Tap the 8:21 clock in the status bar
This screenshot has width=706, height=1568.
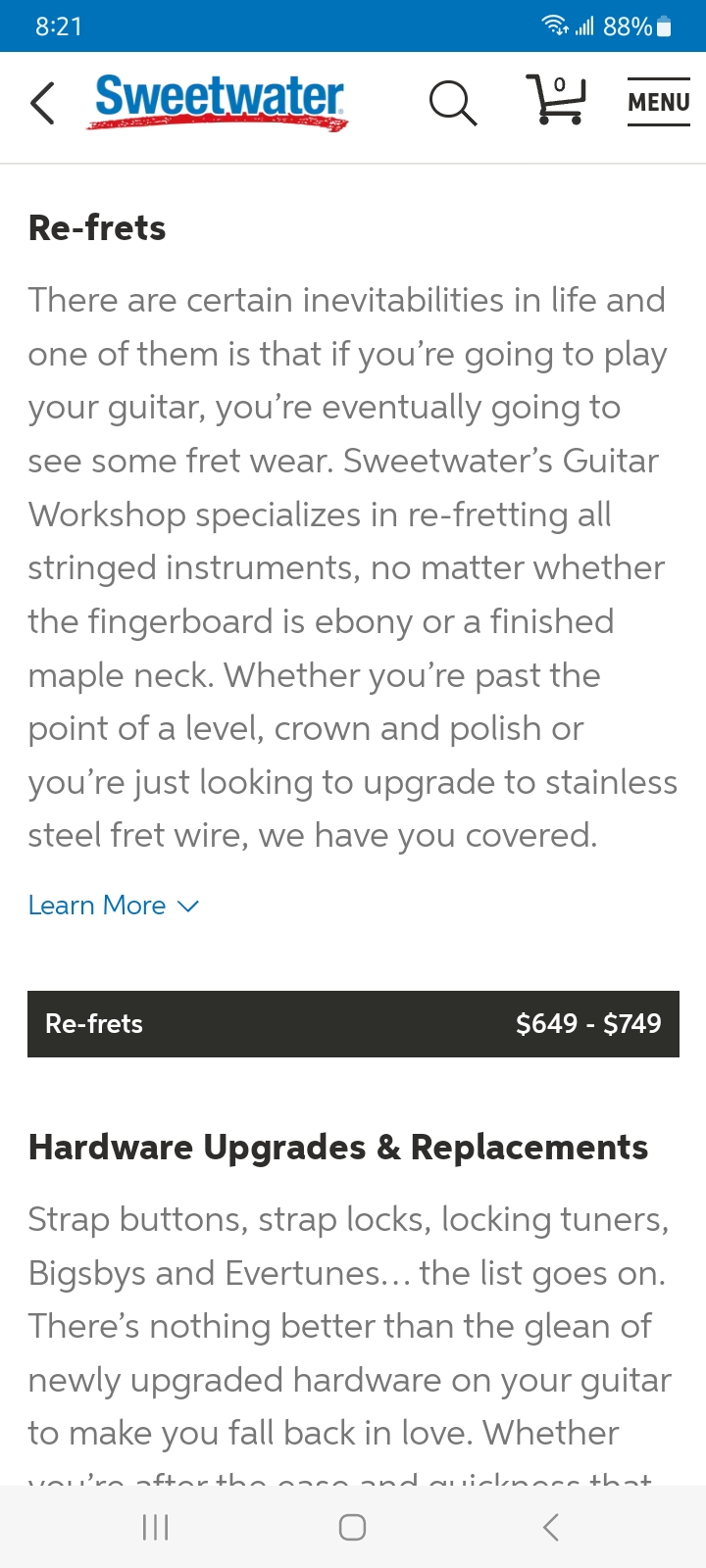tap(59, 26)
